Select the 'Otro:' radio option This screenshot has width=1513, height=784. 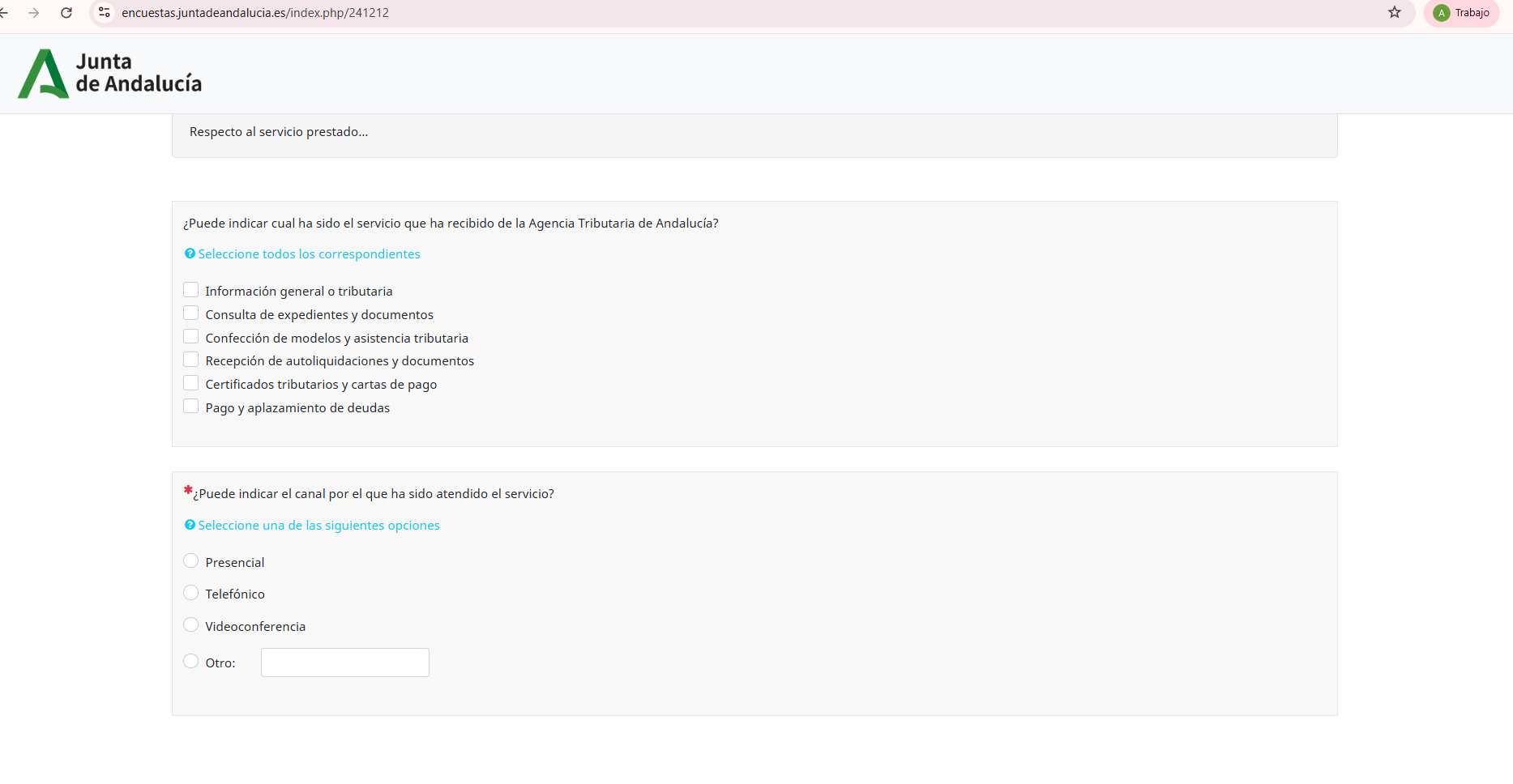[191, 662]
